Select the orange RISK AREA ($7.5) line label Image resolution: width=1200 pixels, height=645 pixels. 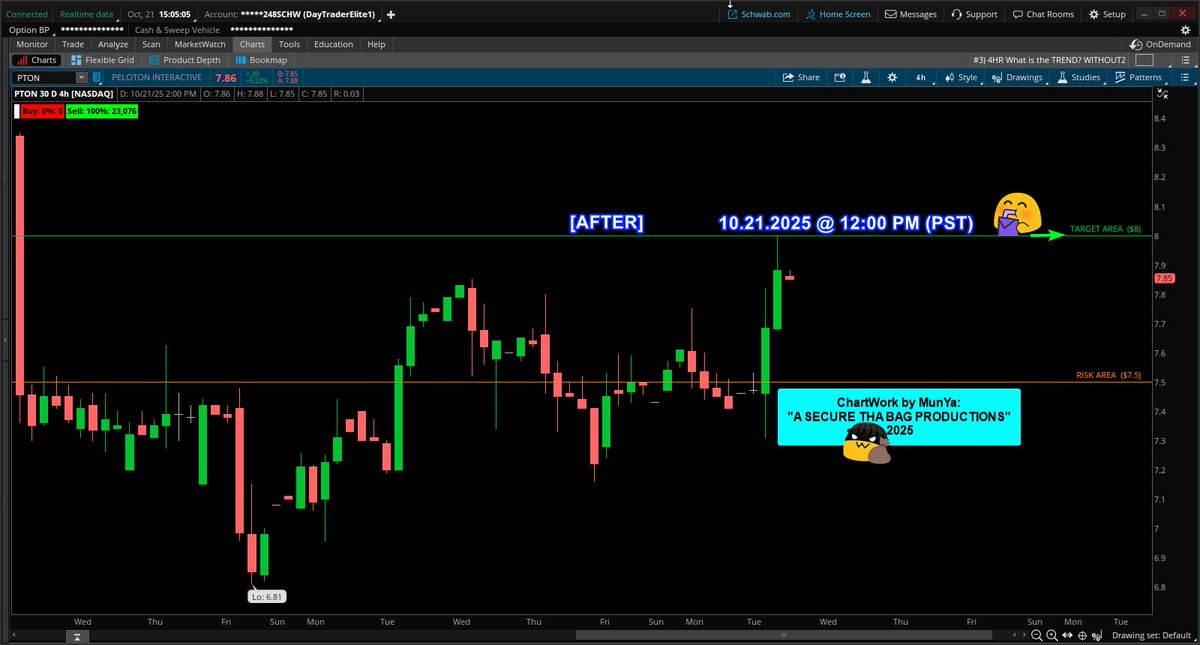point(1109,375)
